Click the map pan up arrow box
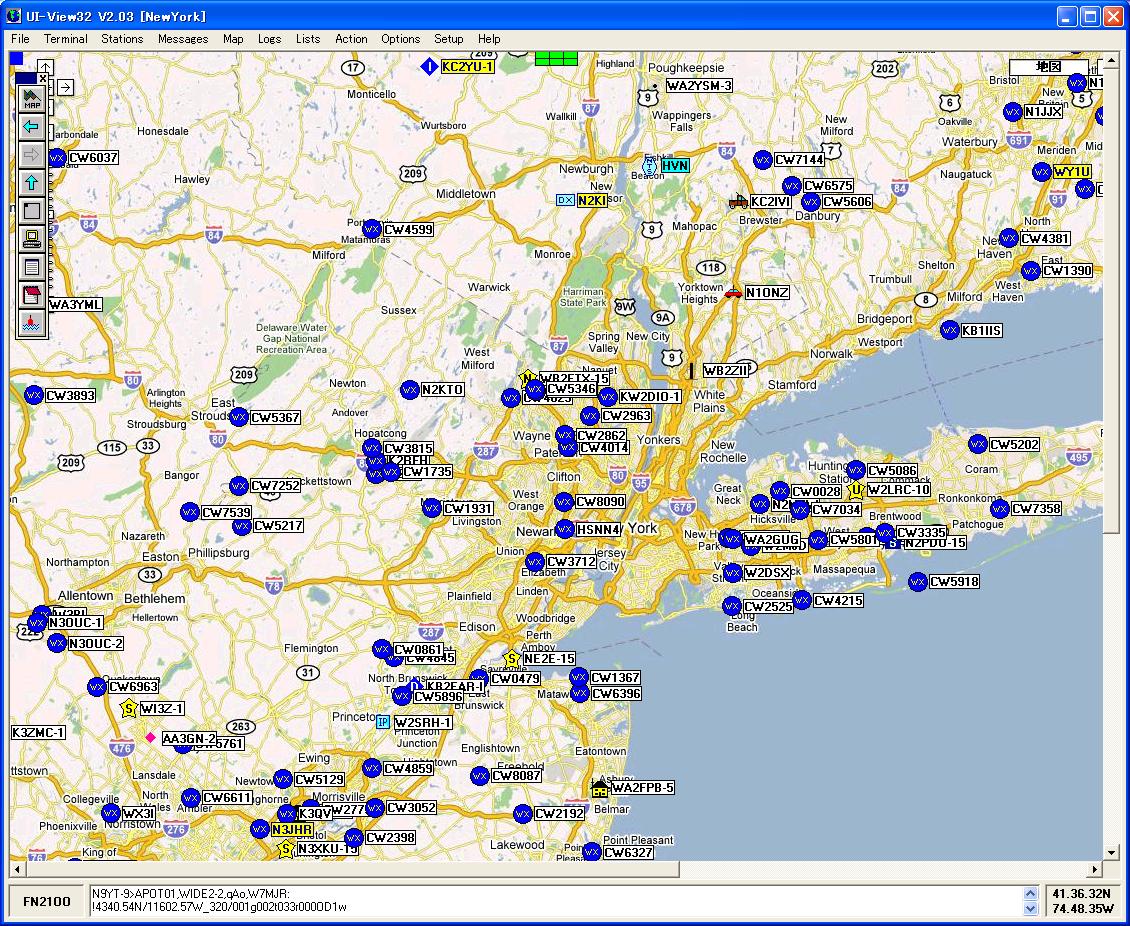The height and width of the screenshot is (926, 1130). (x=45, y=68)
